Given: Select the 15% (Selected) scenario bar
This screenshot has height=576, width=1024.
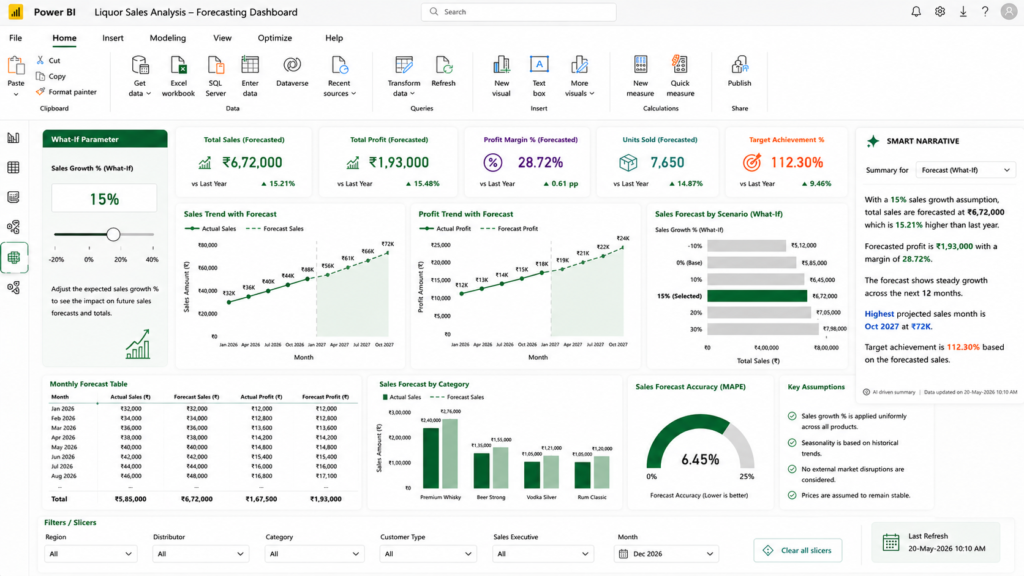Looking at the screenshot, I should [757, 296].
